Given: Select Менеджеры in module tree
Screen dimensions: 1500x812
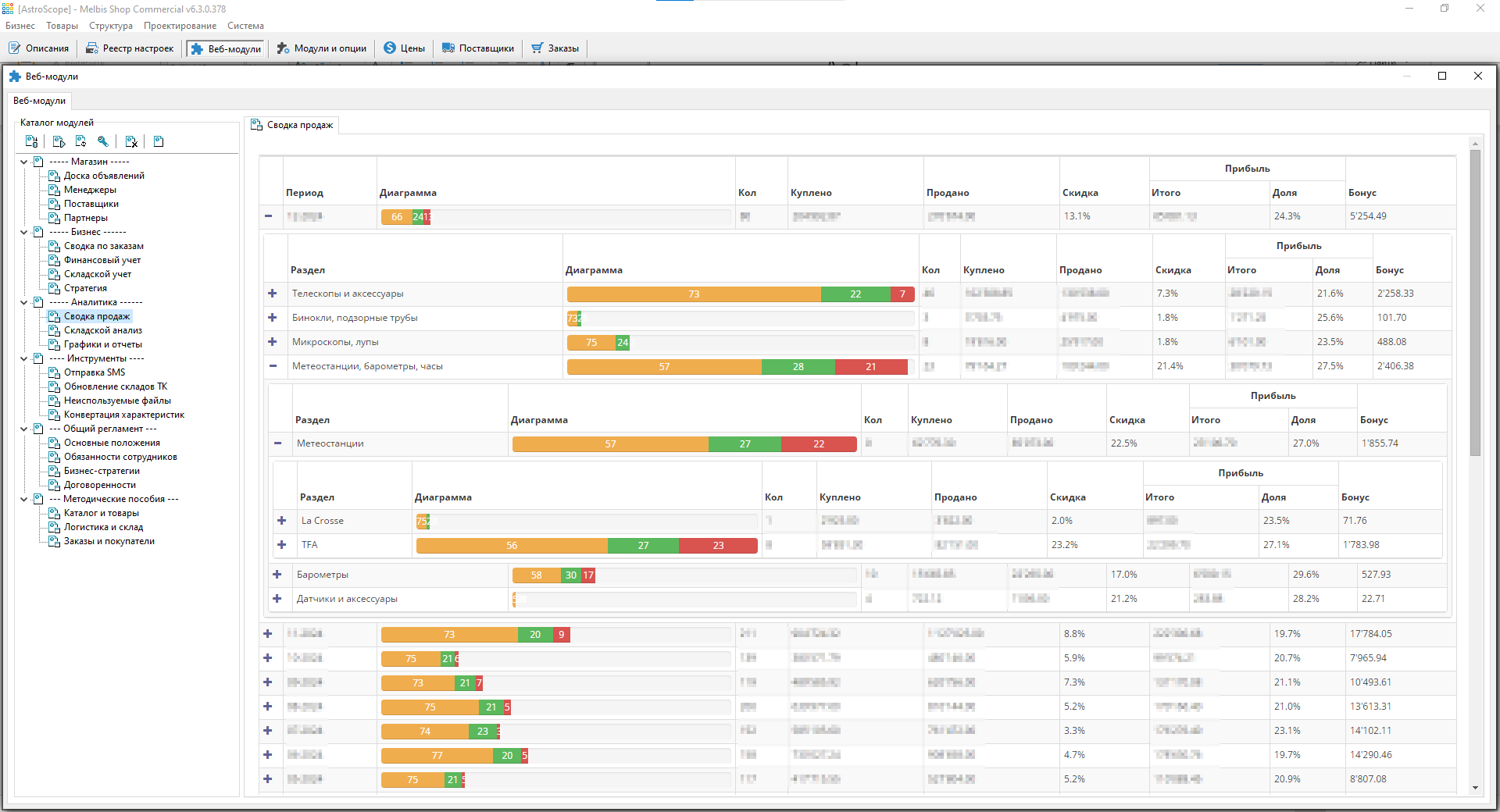Looking at the screenshot, I should [x=90, y=190].
